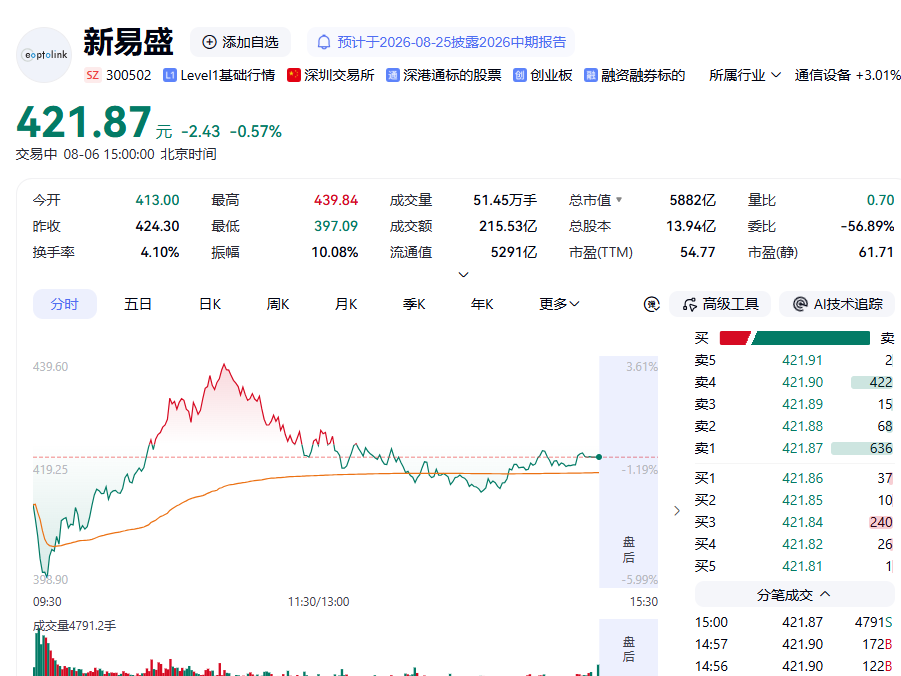Click the 量比 value 0.70

[880, 200]
